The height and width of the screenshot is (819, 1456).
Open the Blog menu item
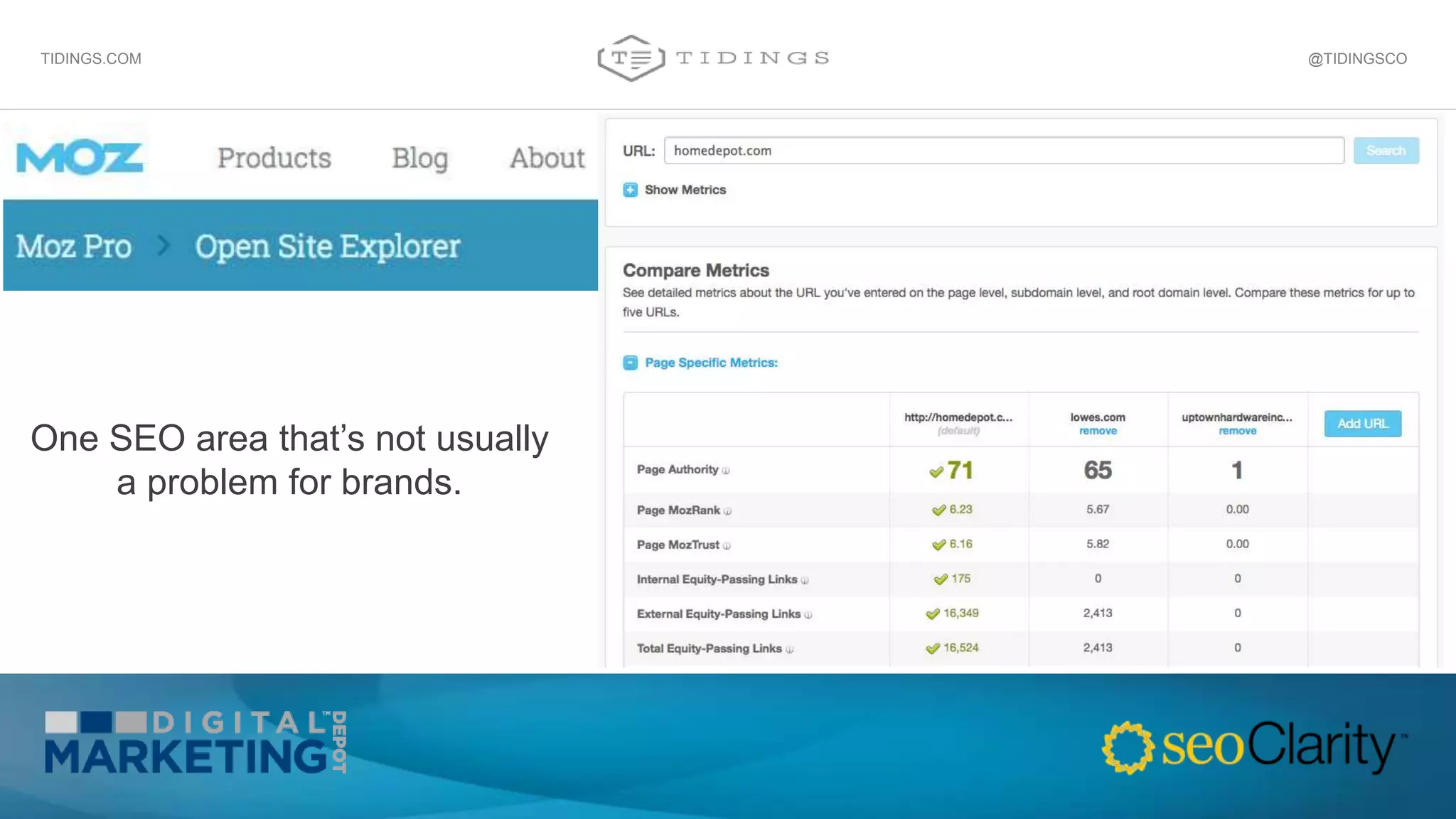(x=420, y=159)
